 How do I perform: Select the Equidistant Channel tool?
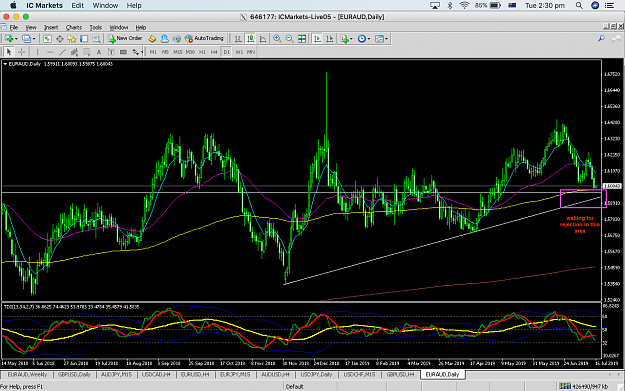click(x=74, y=52)
